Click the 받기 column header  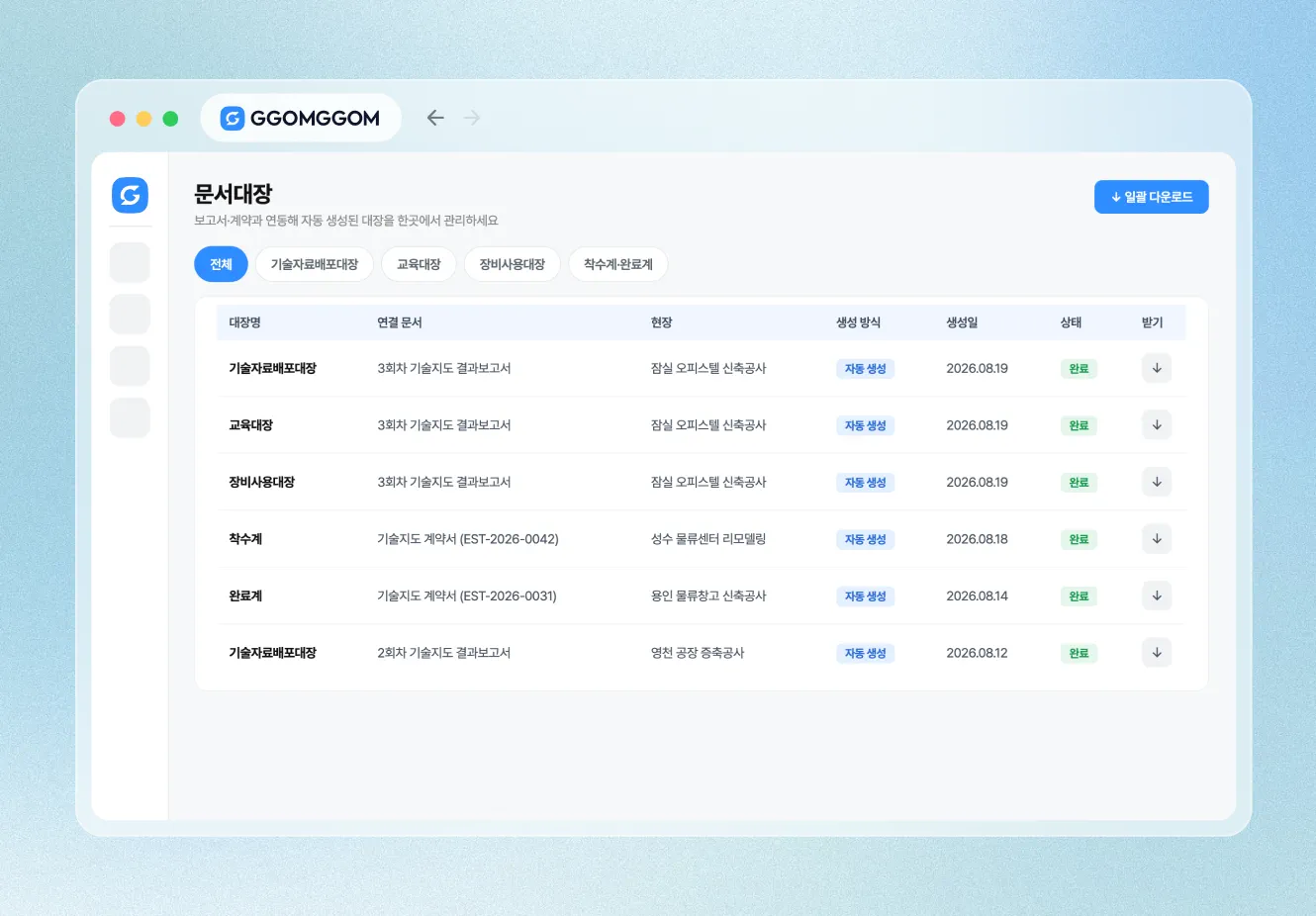pyautogui.click(x=1153, y=322)
